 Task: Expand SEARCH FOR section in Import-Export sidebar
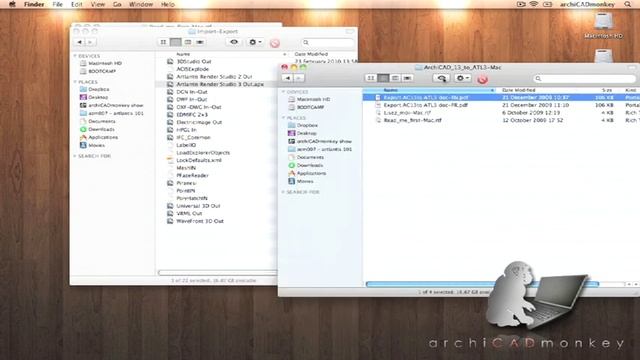click(75, 156)
